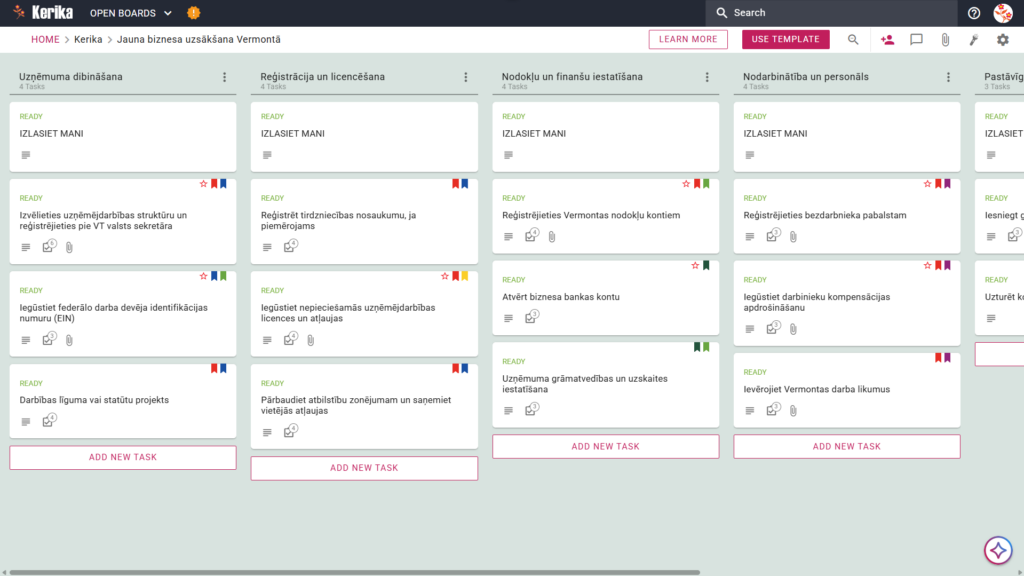Open the board settings gear
This screenshot has height=576, width=1024.
[1002, 40]
